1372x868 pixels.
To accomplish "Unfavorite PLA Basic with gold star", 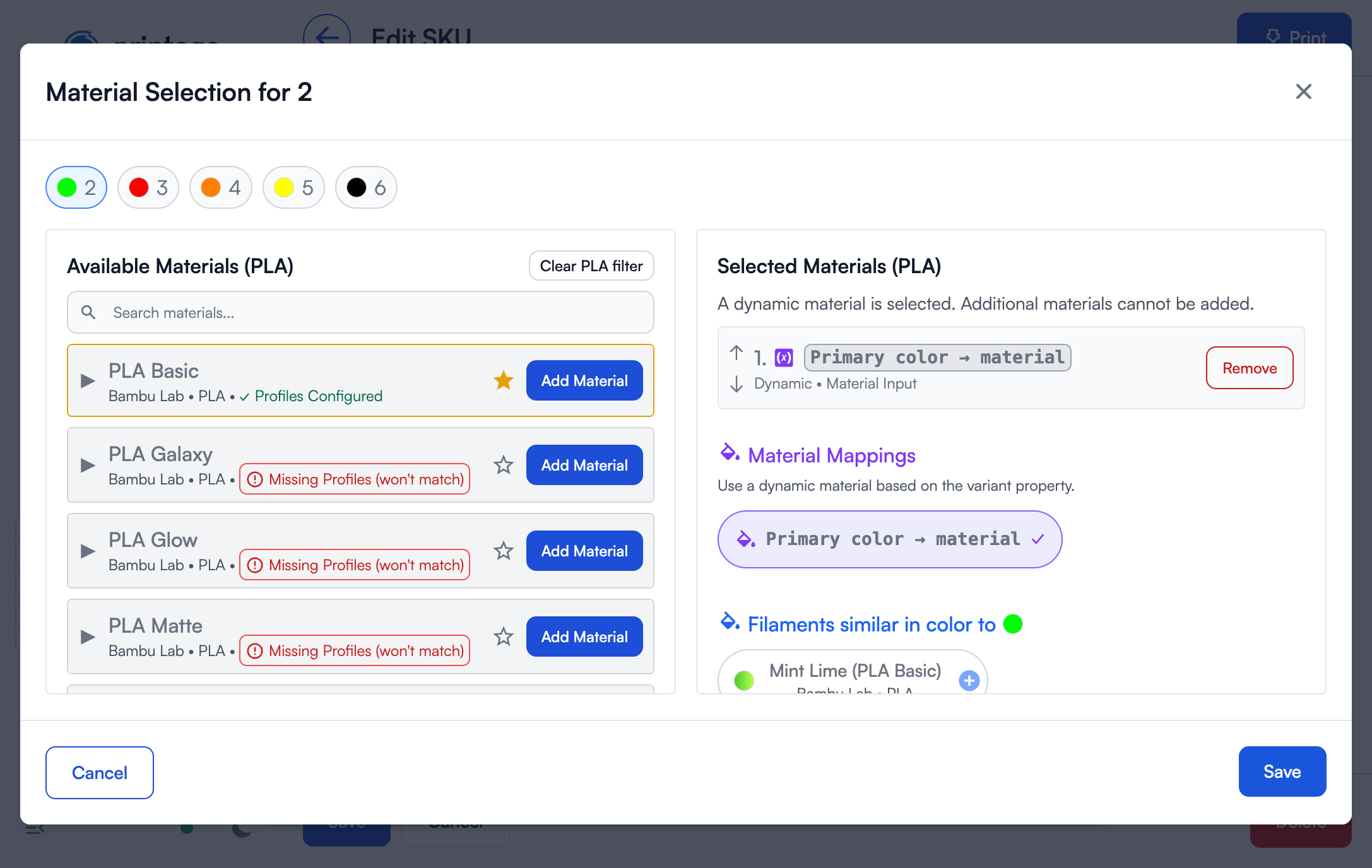I will [503, 380].
